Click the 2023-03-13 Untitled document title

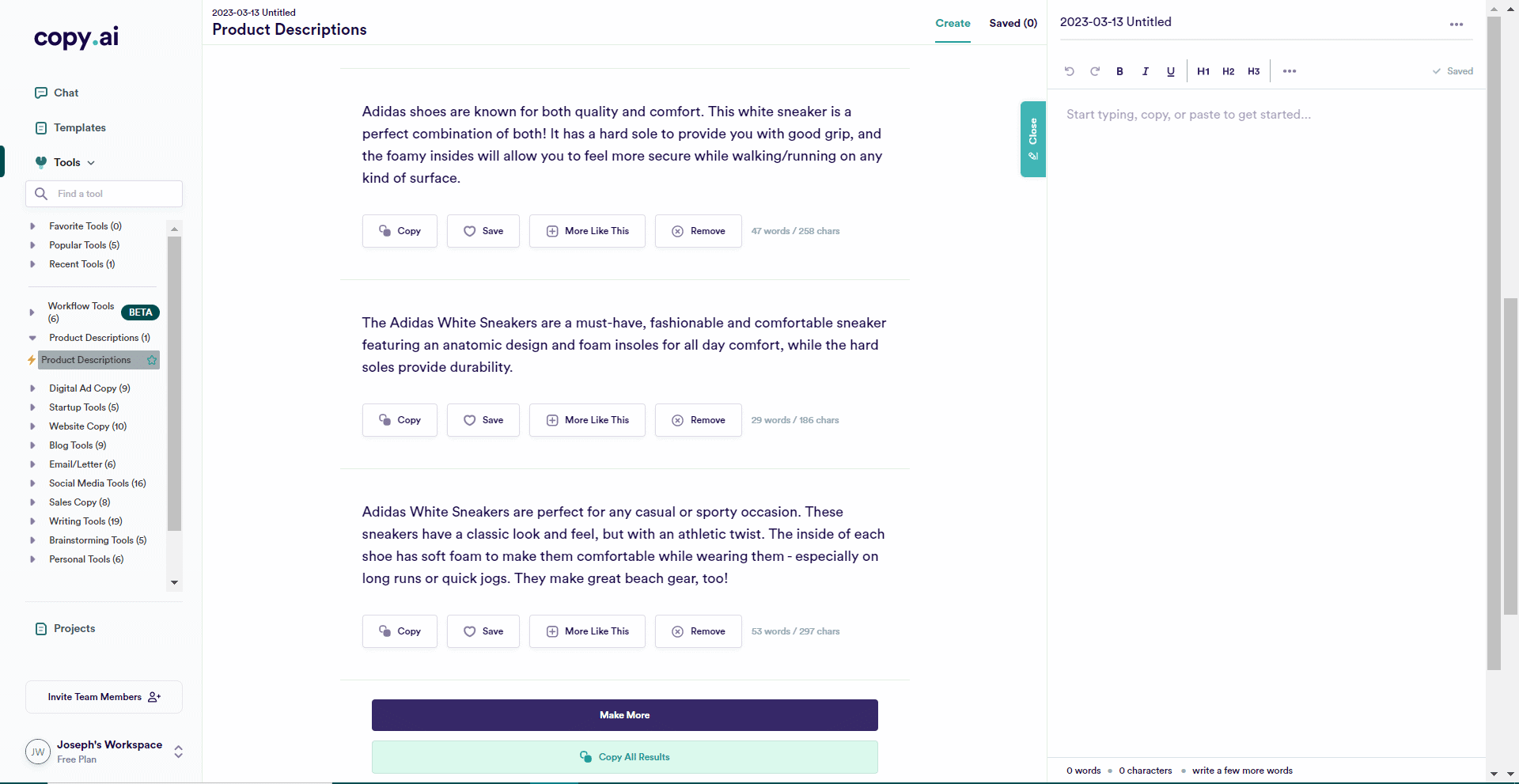1116,22
